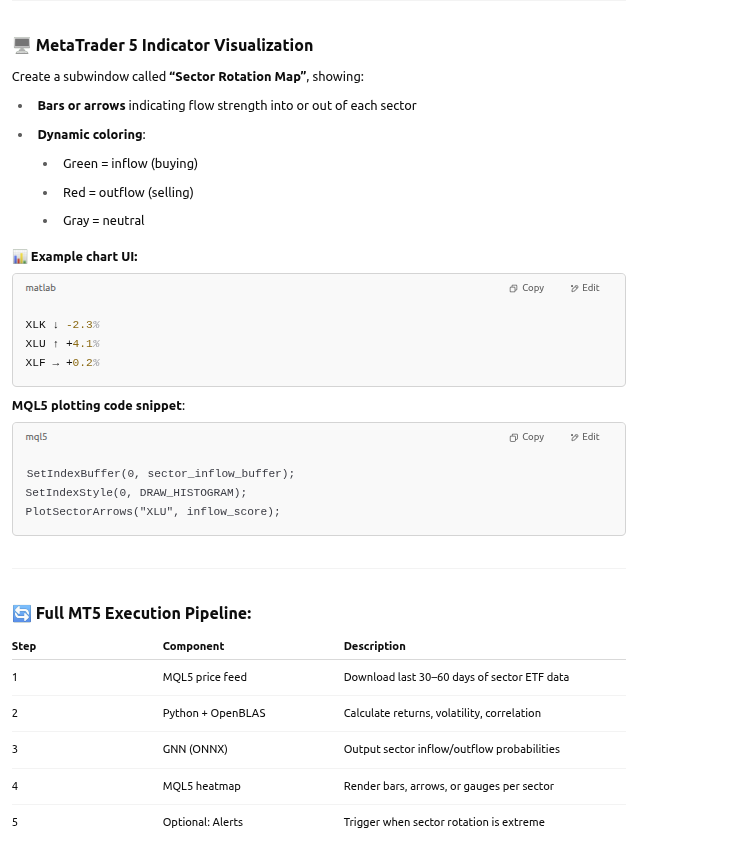Click the computer emoji beside MetaTrader heading
This screenshot has width=740, height=841.
pyautogui.click(x=22, y=45)
